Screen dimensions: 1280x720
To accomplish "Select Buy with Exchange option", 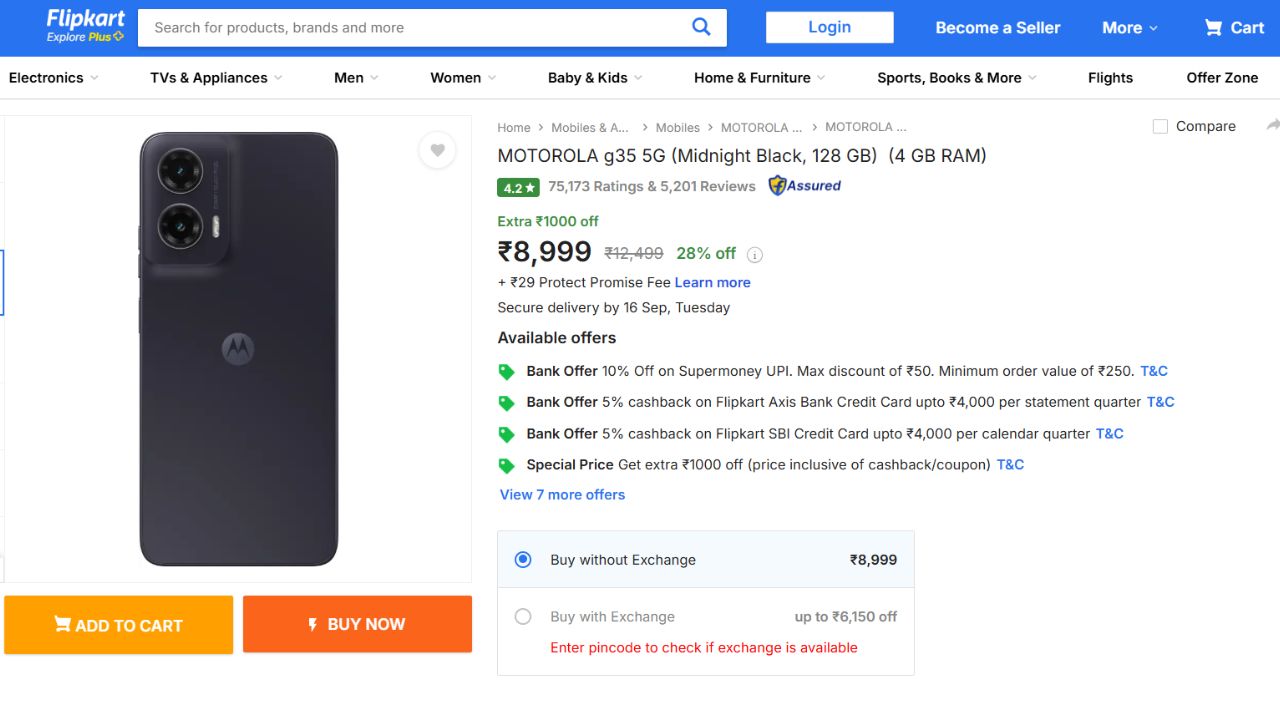I will click(x=523, y=617).
